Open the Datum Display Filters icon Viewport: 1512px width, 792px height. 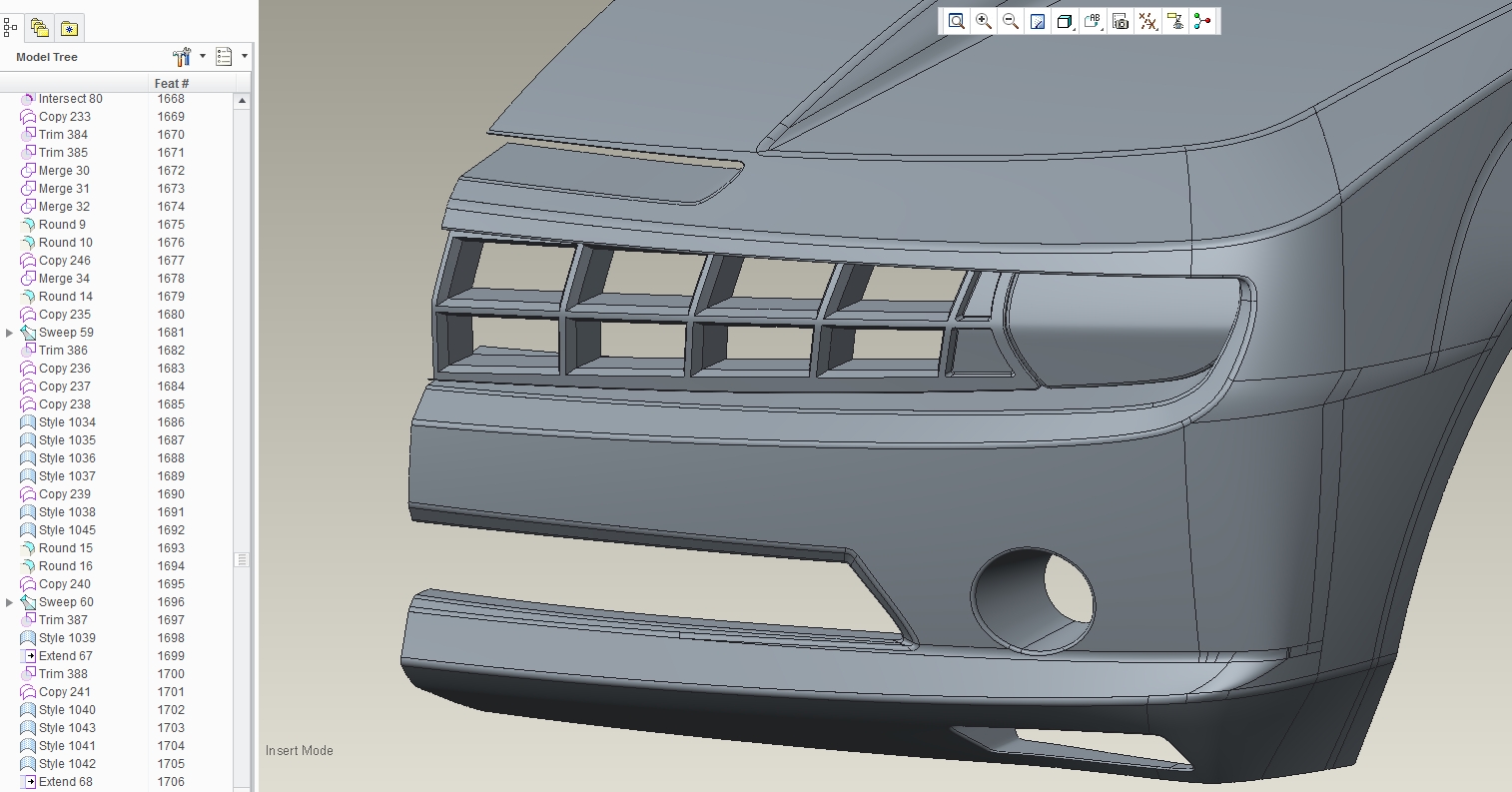[1148, 21]
